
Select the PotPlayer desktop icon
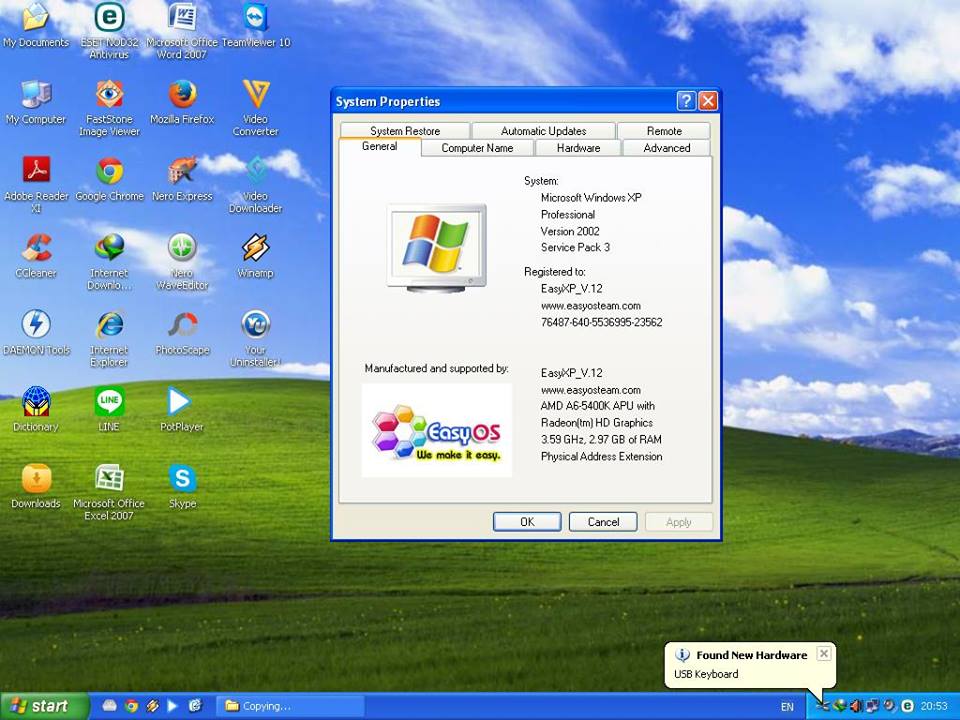coord(182,409)
